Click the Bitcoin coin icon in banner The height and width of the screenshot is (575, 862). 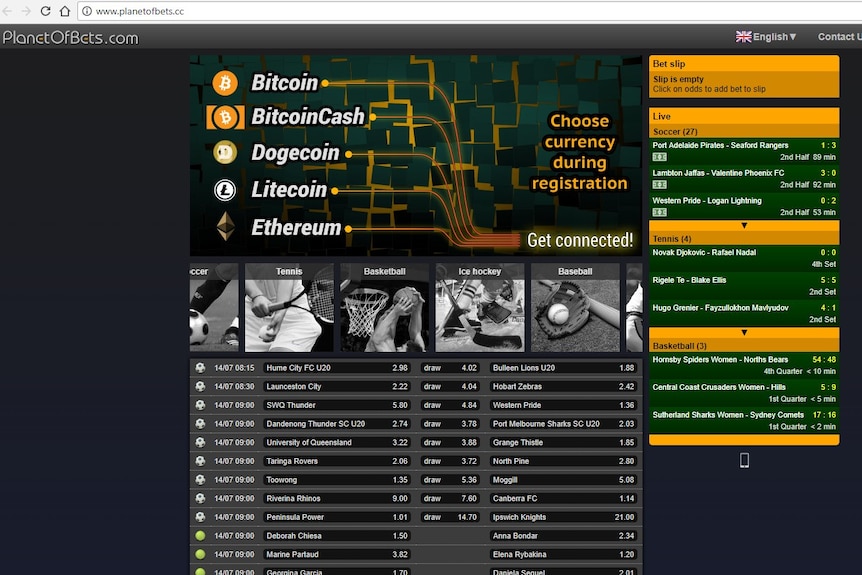point(225,83)
